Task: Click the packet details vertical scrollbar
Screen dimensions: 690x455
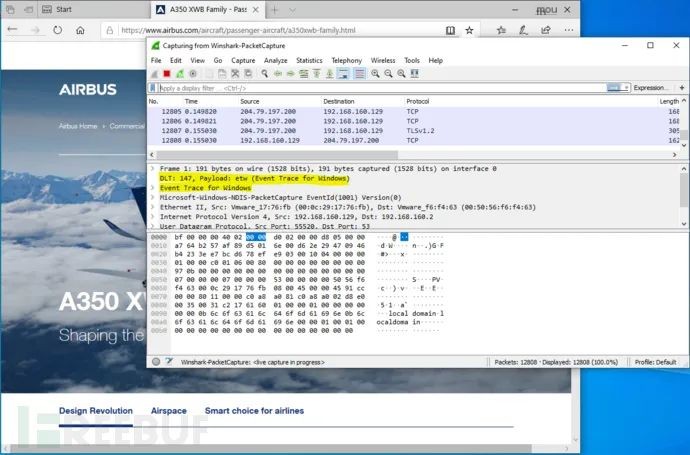Action: (x=683, y=189)
